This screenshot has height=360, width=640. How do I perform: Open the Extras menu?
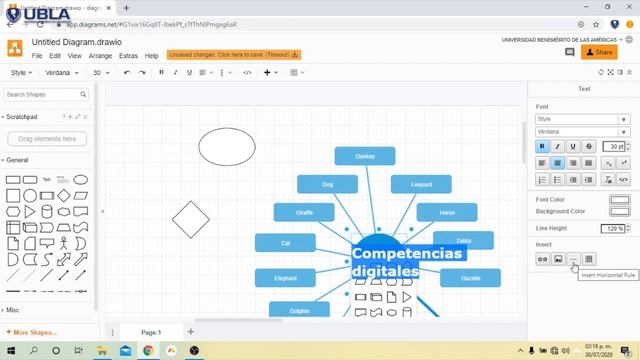pos(128,56)
